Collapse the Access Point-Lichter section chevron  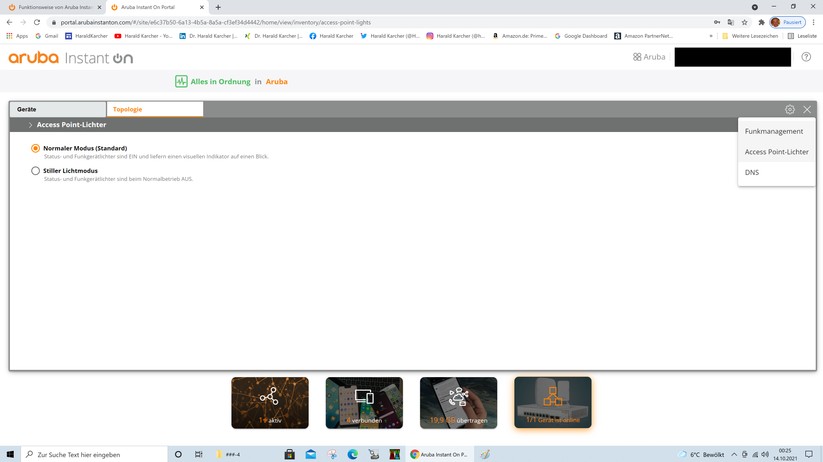pyautogui.click(x=30, y=125)
